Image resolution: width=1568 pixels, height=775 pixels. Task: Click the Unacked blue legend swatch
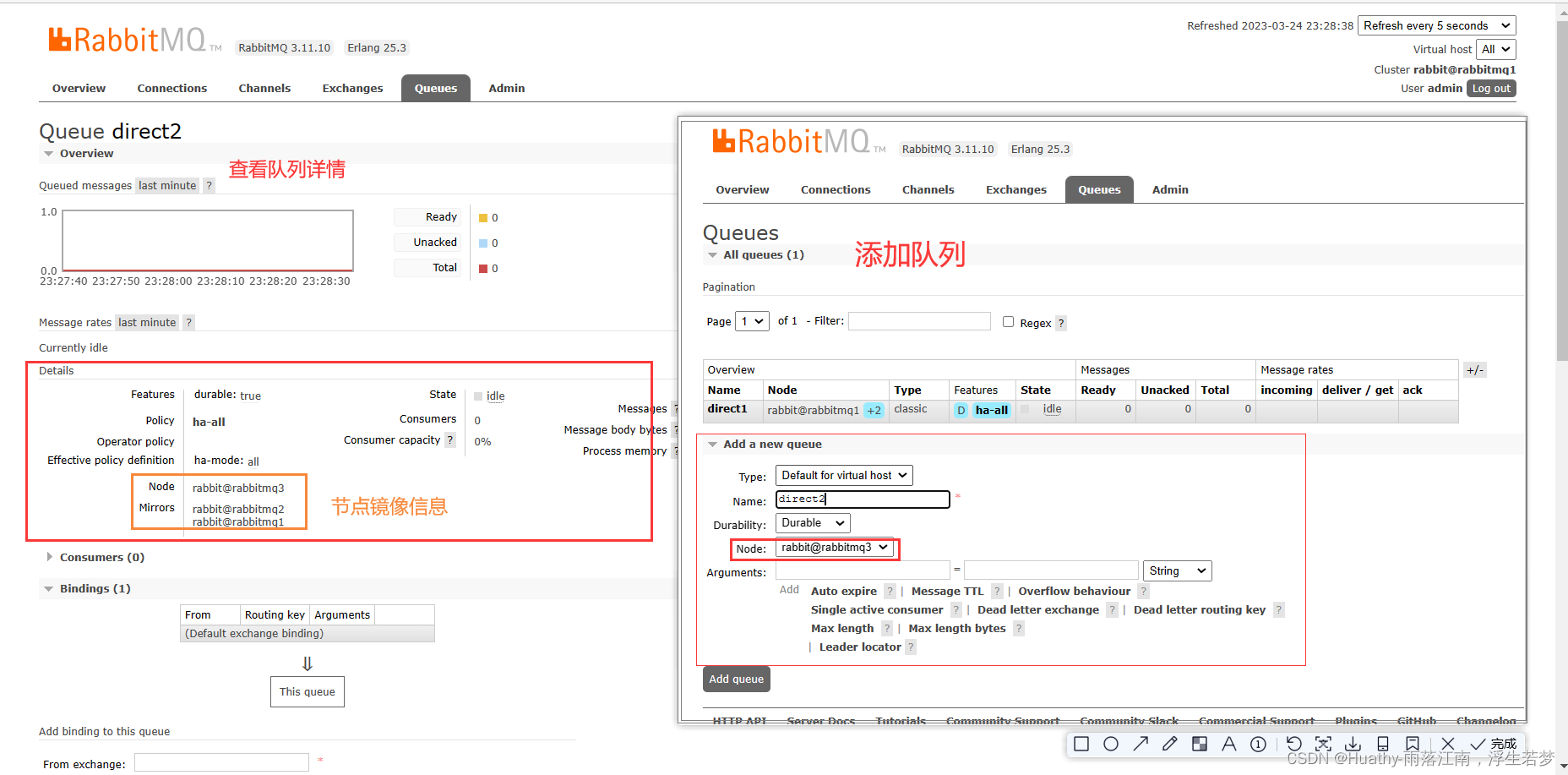[483, 243]
